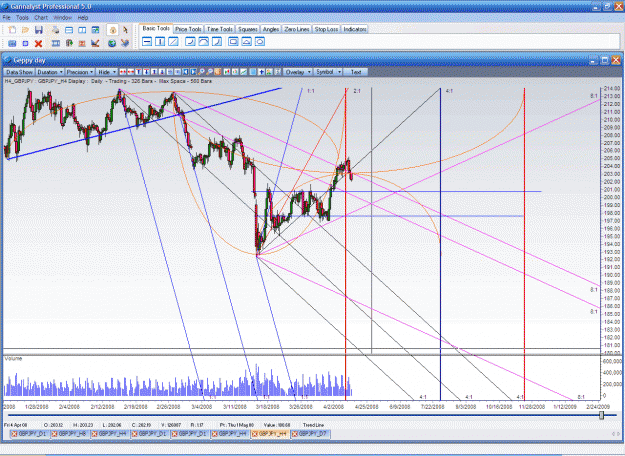Open the Tools menu
The image size is (625, 456).
22,18
